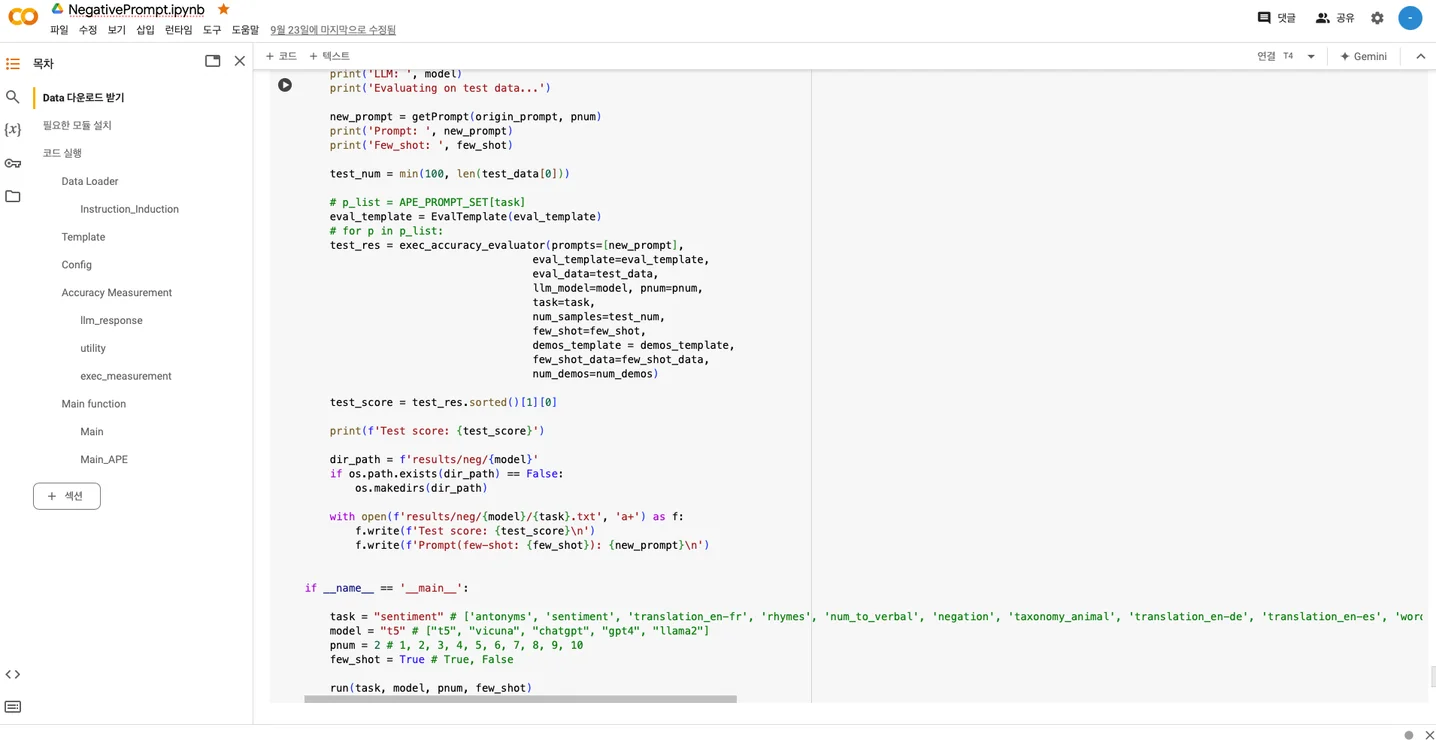Open table of contents in new window
The height and width of the screenshot is (742, 1436).
tap(212, 62)
